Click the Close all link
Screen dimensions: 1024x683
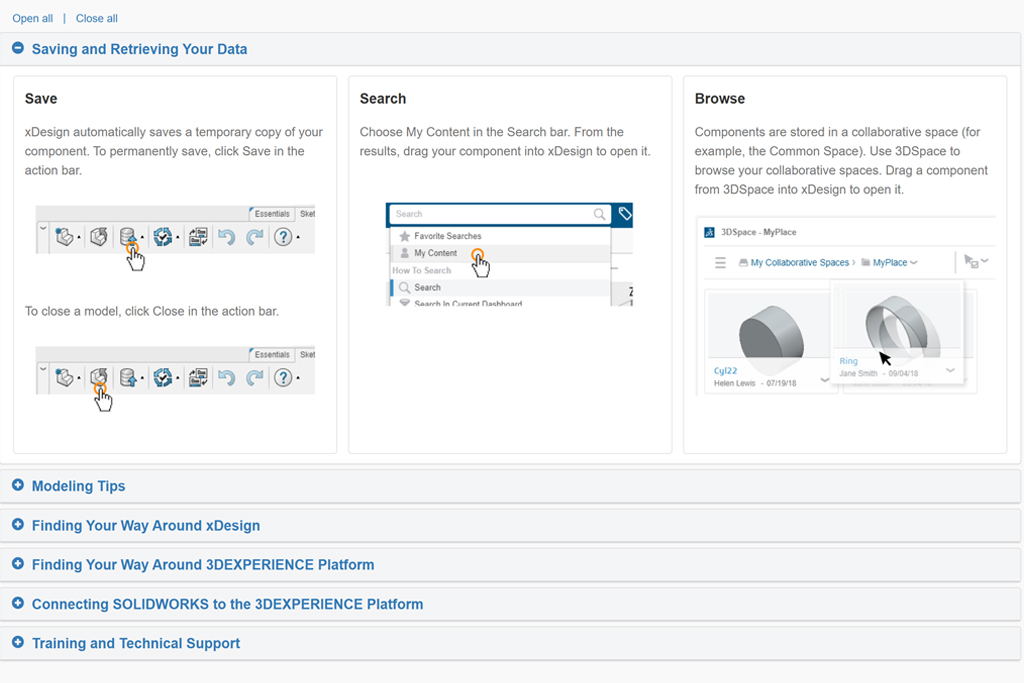point(97,18)
